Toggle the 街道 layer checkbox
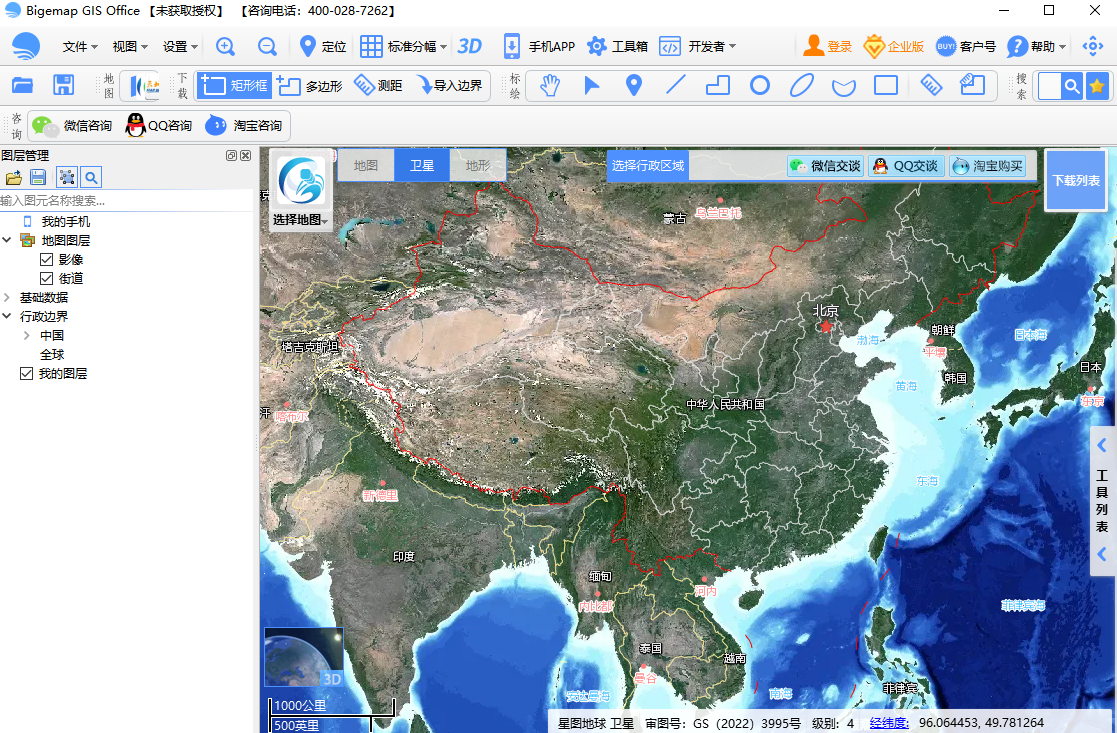The image size is (1117, 733). click(x=46, y=279)
